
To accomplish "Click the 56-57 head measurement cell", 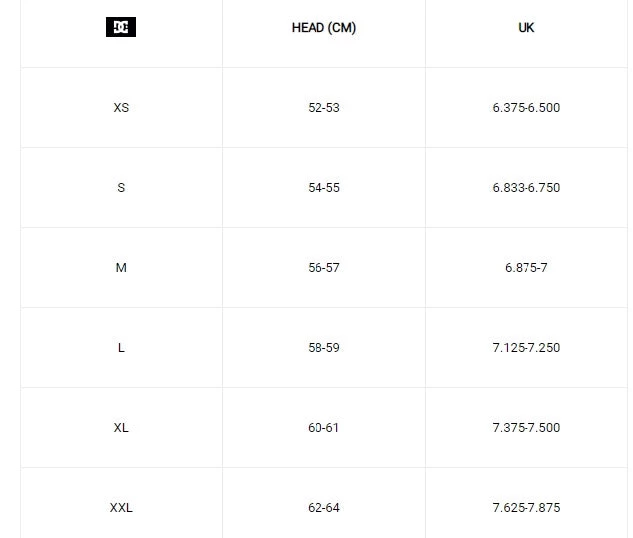I will pyautogui.click(x=324, y=268).
